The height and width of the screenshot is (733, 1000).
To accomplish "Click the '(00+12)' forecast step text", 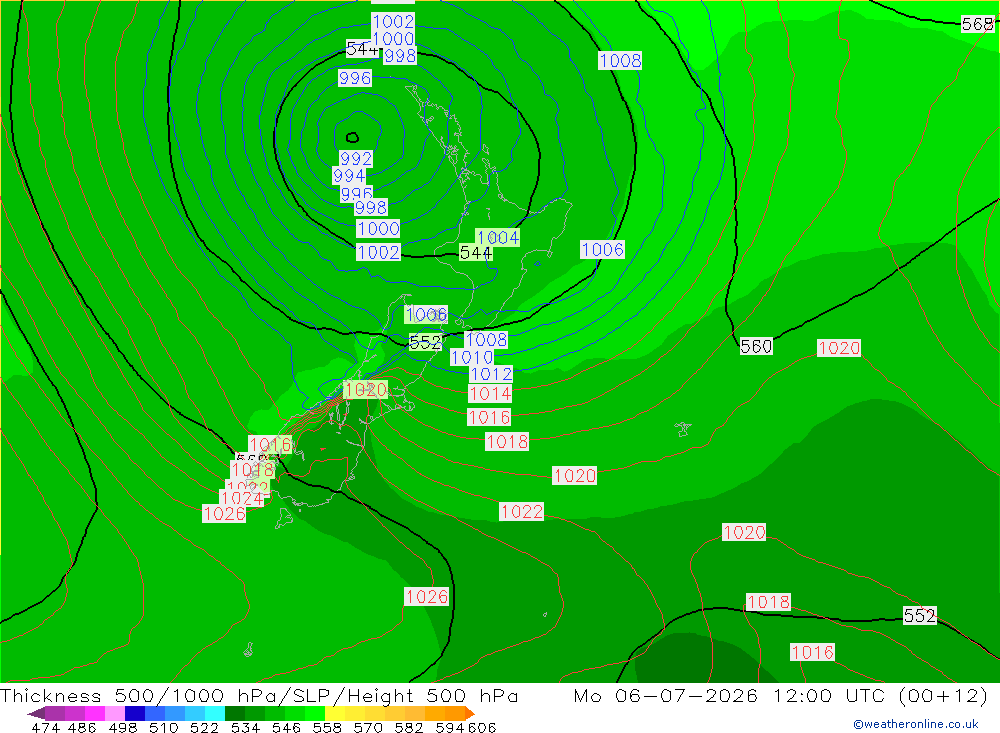I will 943,695.
